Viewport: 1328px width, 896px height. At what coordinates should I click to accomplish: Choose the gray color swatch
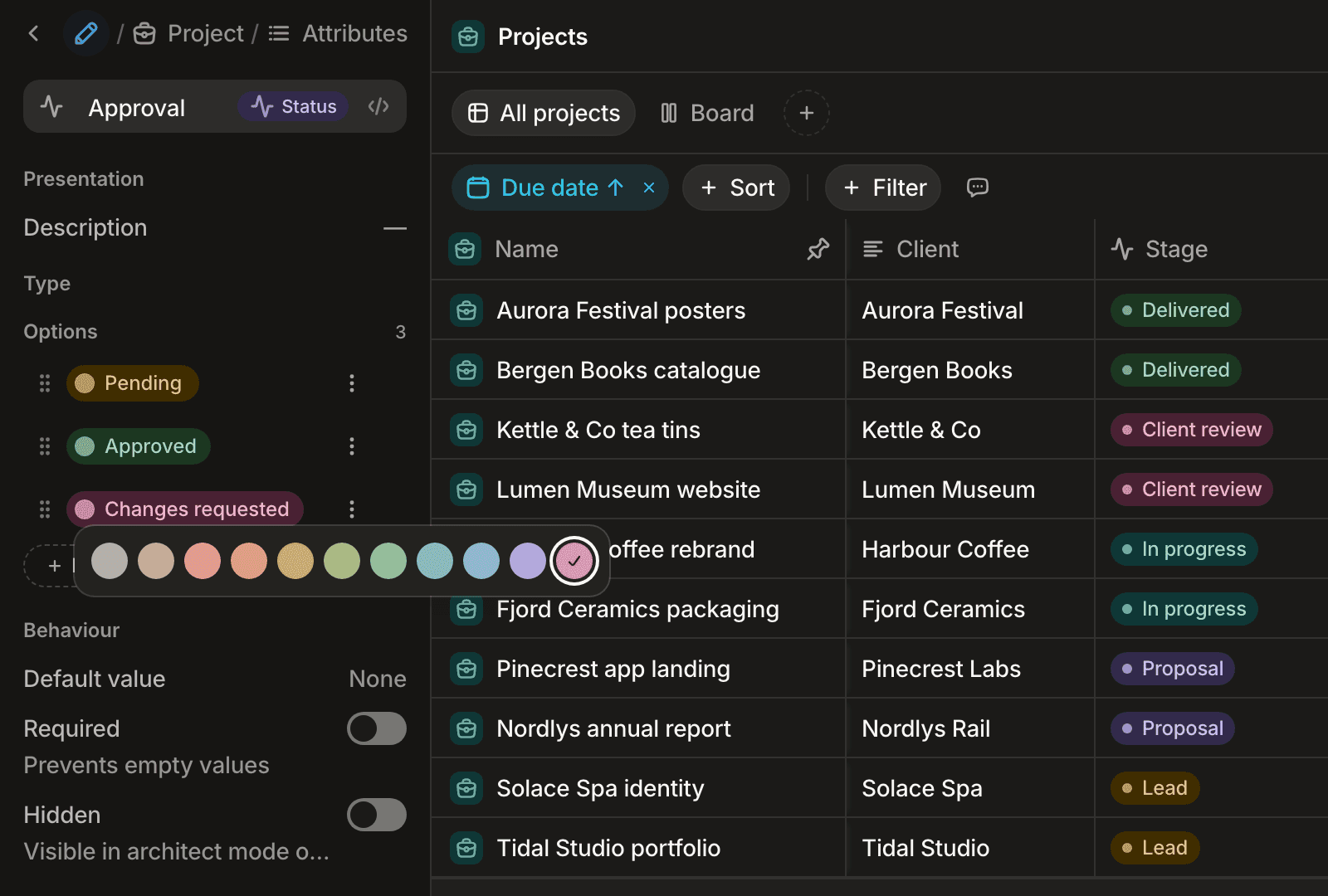click(x=110, y=561)
